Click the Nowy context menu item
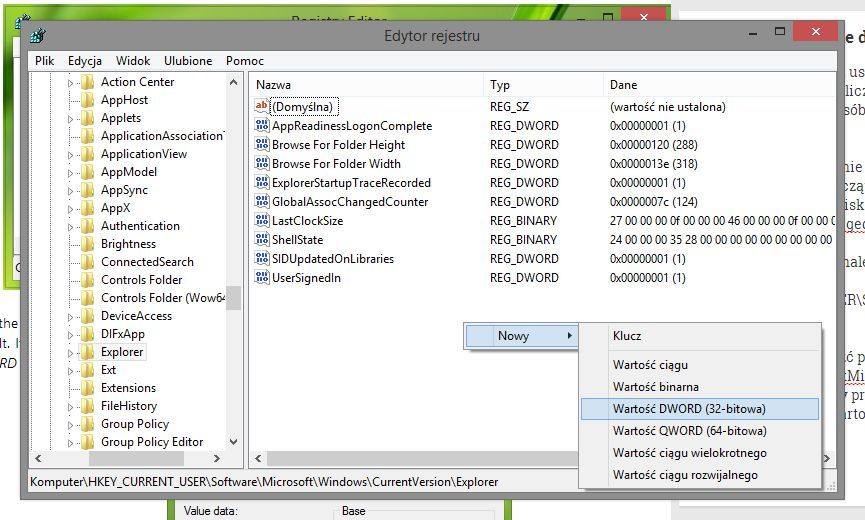 [521, 336]
